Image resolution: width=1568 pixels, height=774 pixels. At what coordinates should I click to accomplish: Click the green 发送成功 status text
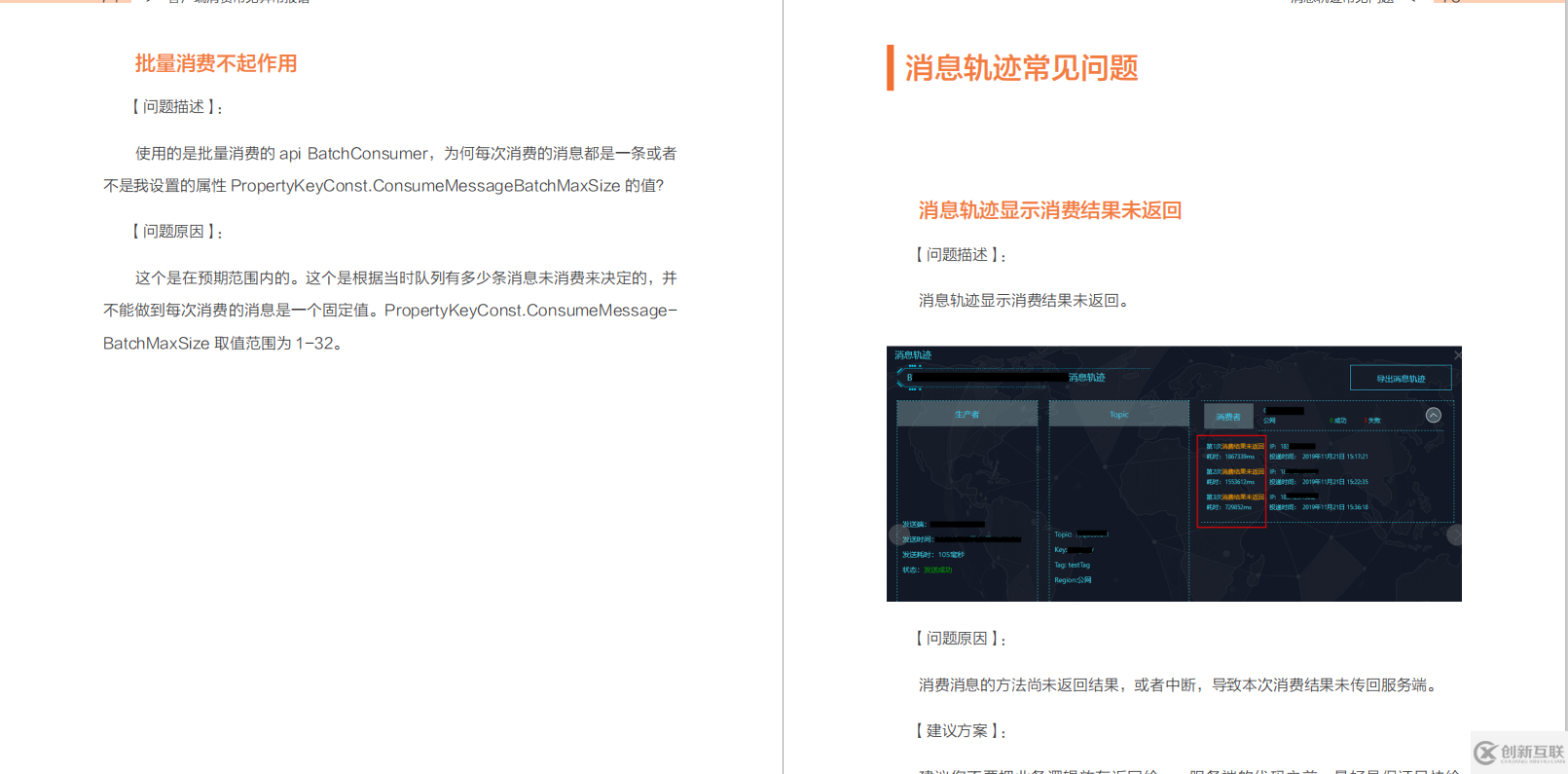pyautogui.click(x=937, y=571)
